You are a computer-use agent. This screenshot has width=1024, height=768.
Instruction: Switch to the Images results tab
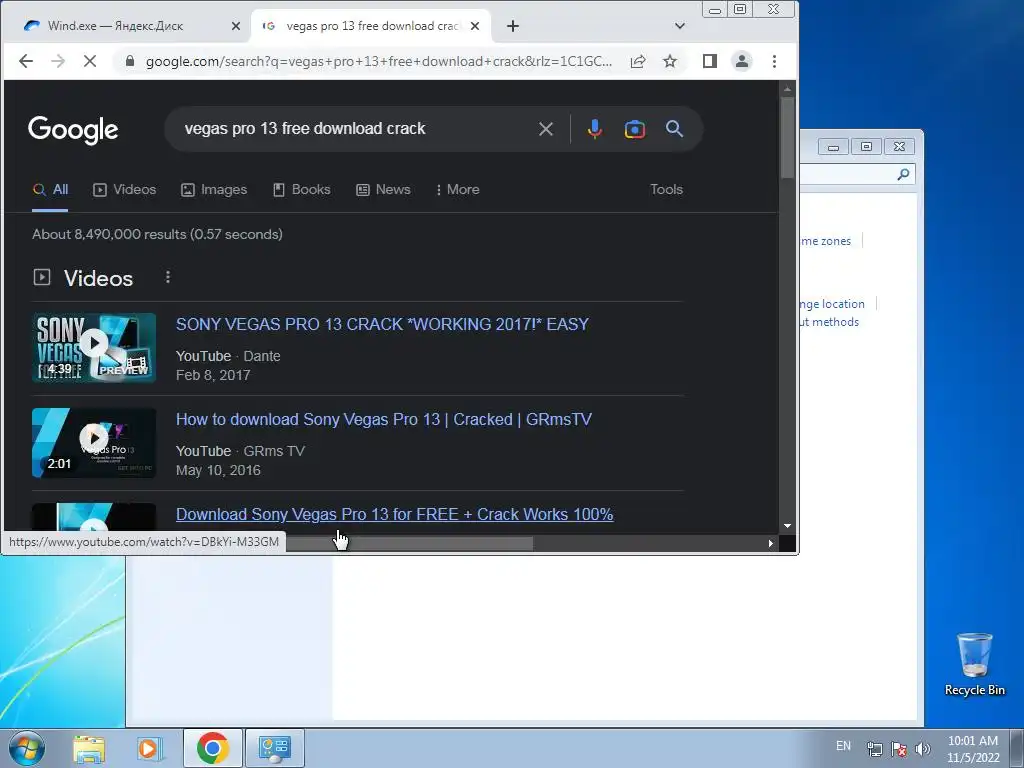tap(214, 189)
